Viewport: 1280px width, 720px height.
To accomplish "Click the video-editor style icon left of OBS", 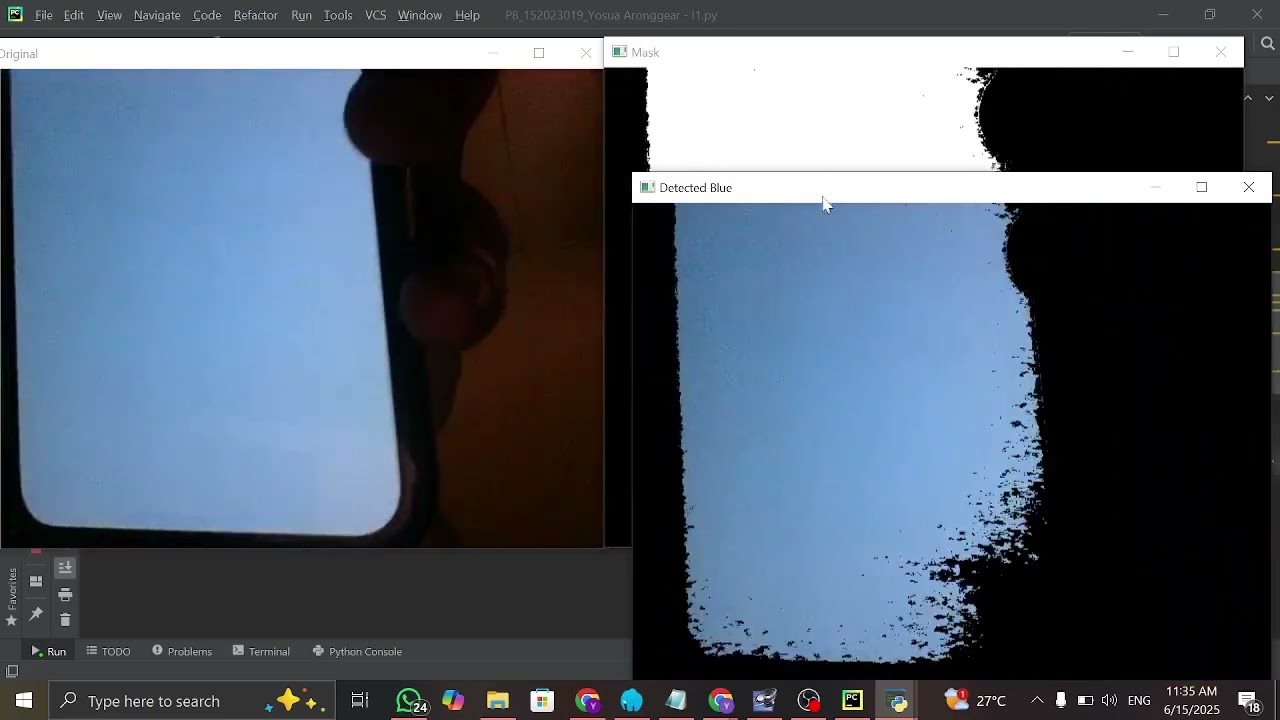I will click(765, 701).
